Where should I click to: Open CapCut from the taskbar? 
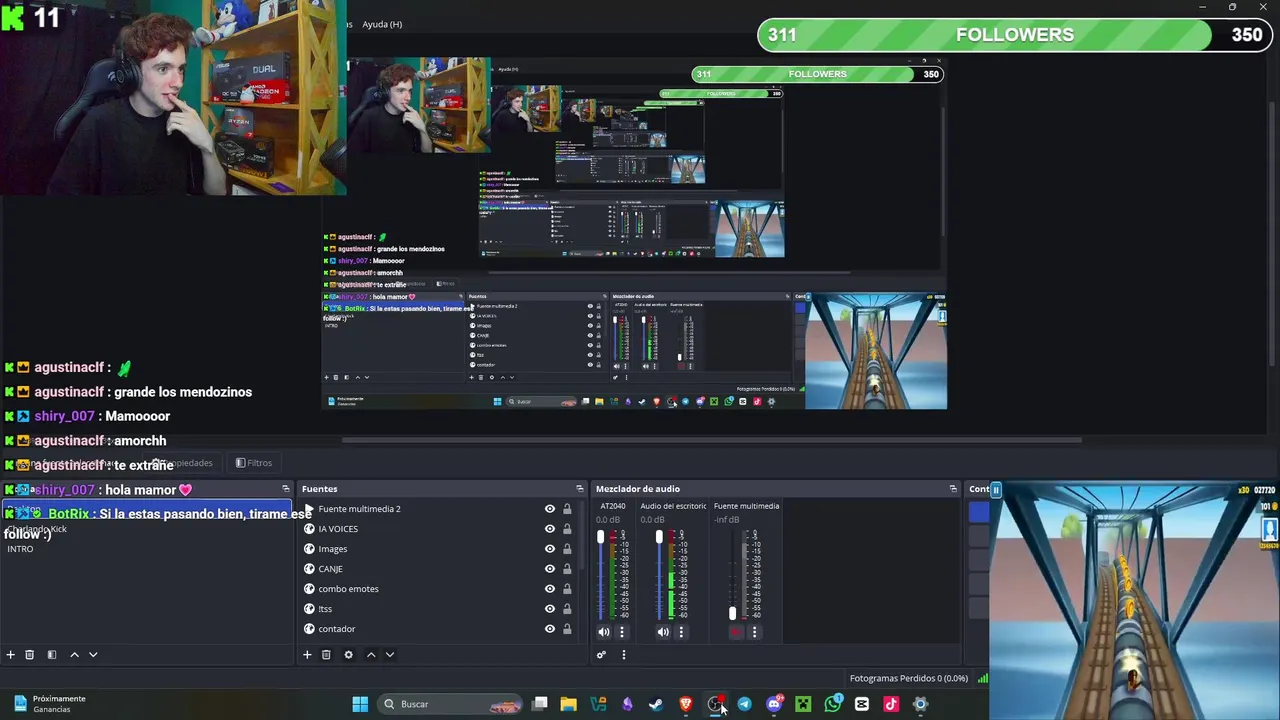(x=862, y=704)
